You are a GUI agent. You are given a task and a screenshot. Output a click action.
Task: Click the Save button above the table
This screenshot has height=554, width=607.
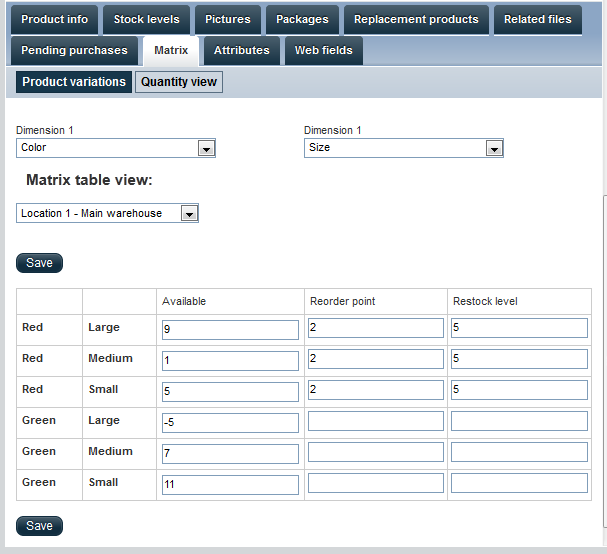[x=39, y=263]
